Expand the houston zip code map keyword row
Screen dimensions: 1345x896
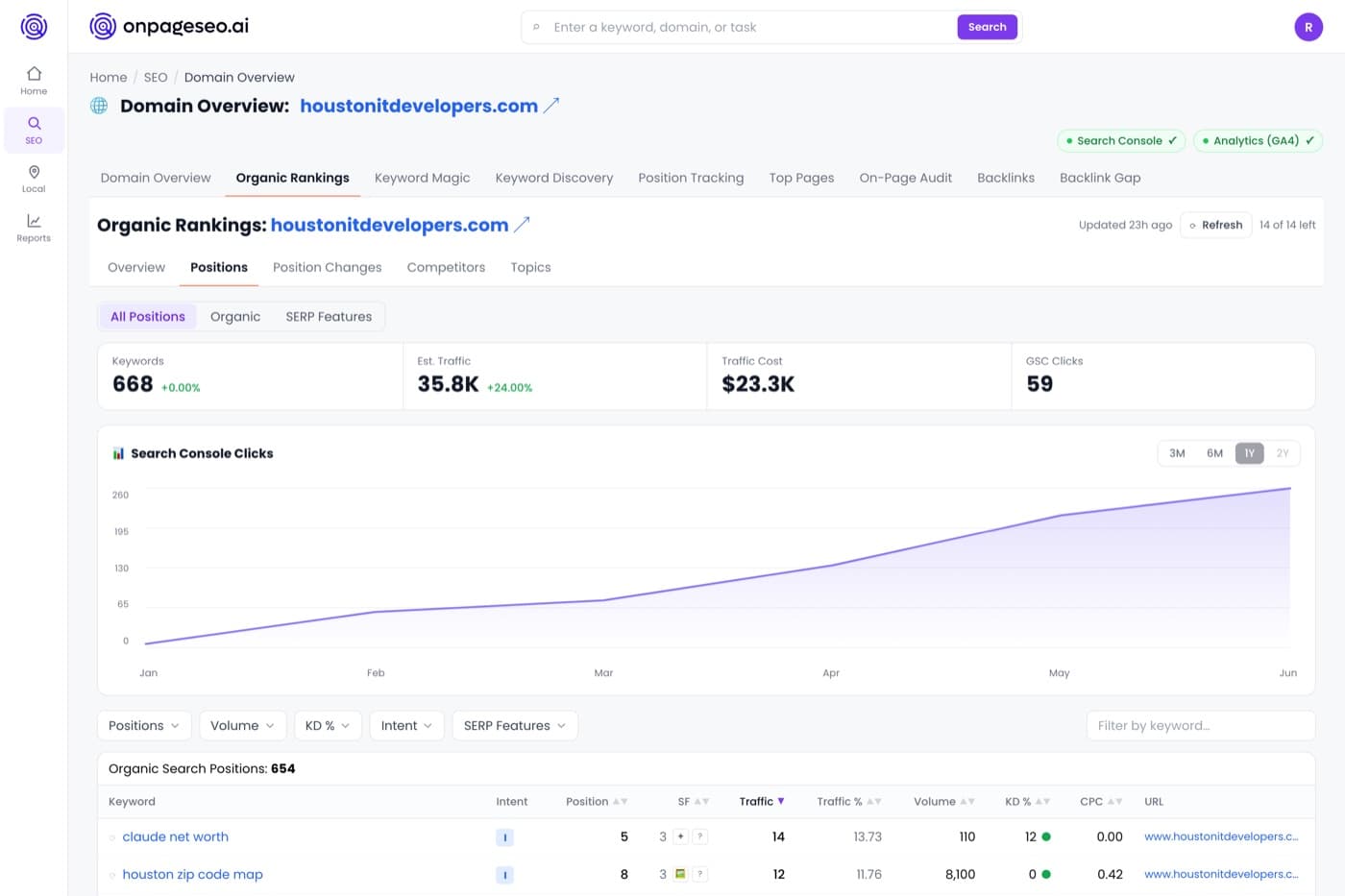(112, 875)
